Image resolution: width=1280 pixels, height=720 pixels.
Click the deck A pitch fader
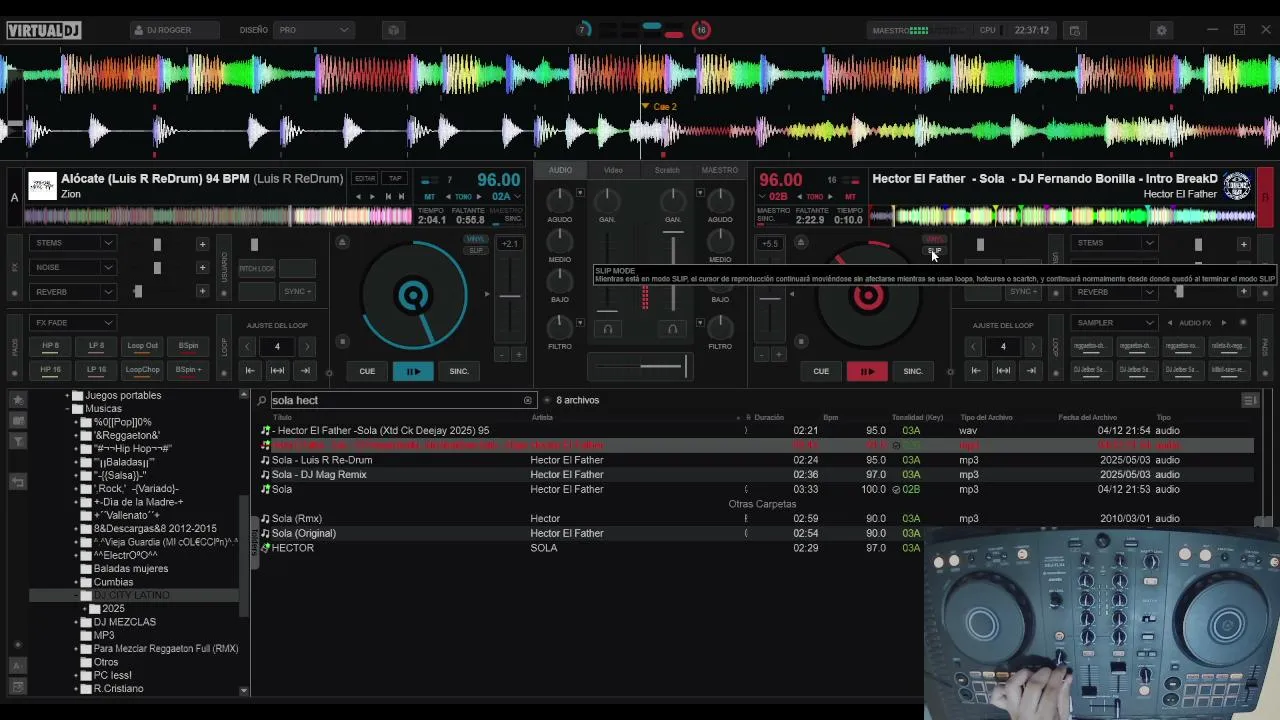click(510, 296)
